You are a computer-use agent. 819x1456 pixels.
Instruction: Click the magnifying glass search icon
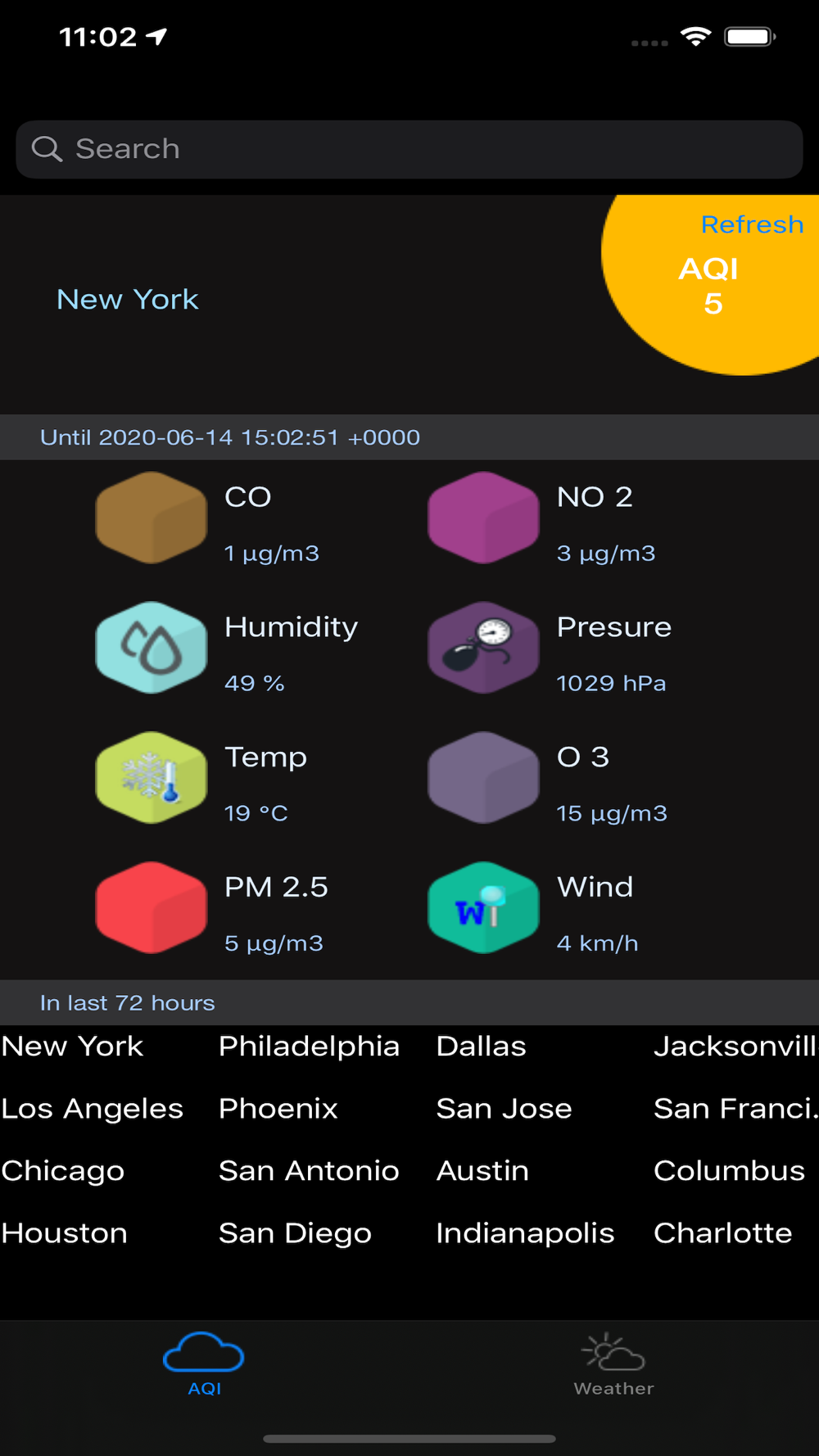click(x=47, y=149)
